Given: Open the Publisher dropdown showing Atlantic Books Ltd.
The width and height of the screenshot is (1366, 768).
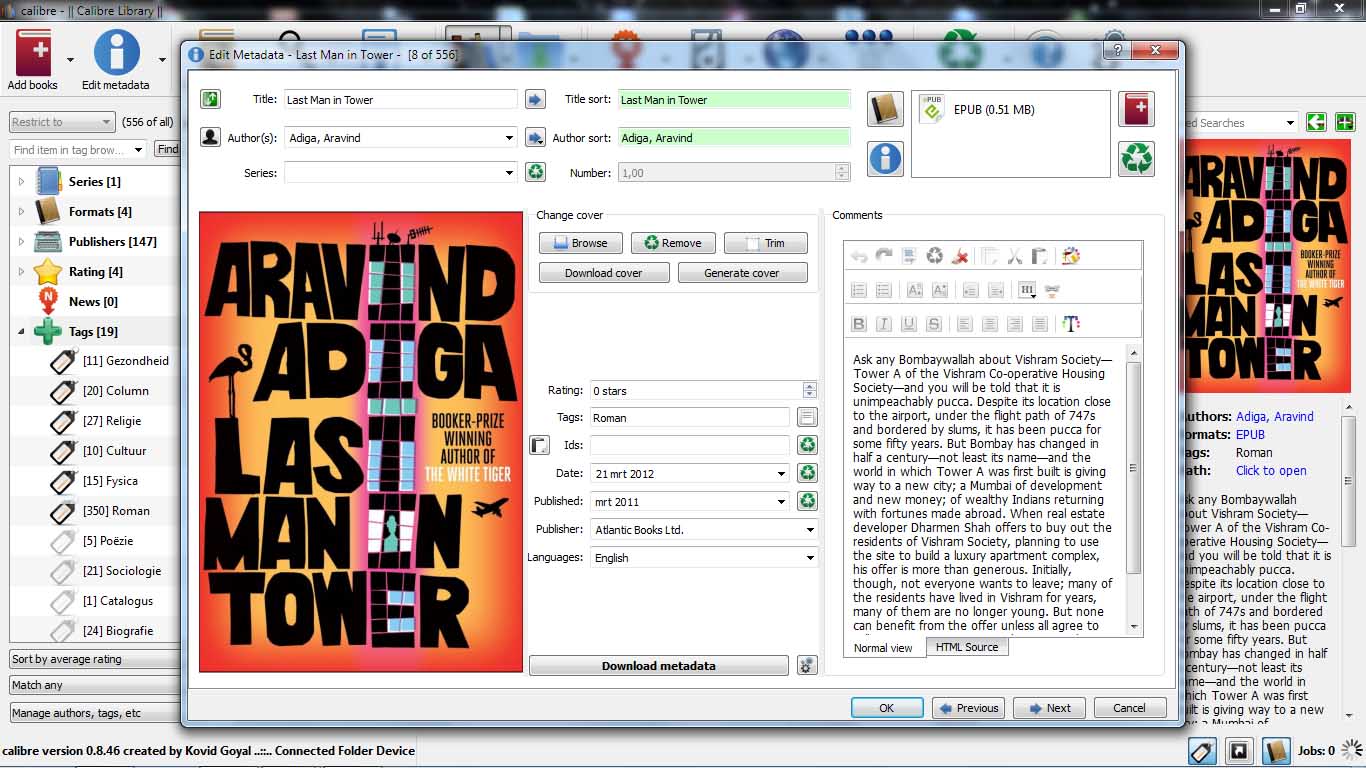Looking at the screenshot, I should click(810, 530).
